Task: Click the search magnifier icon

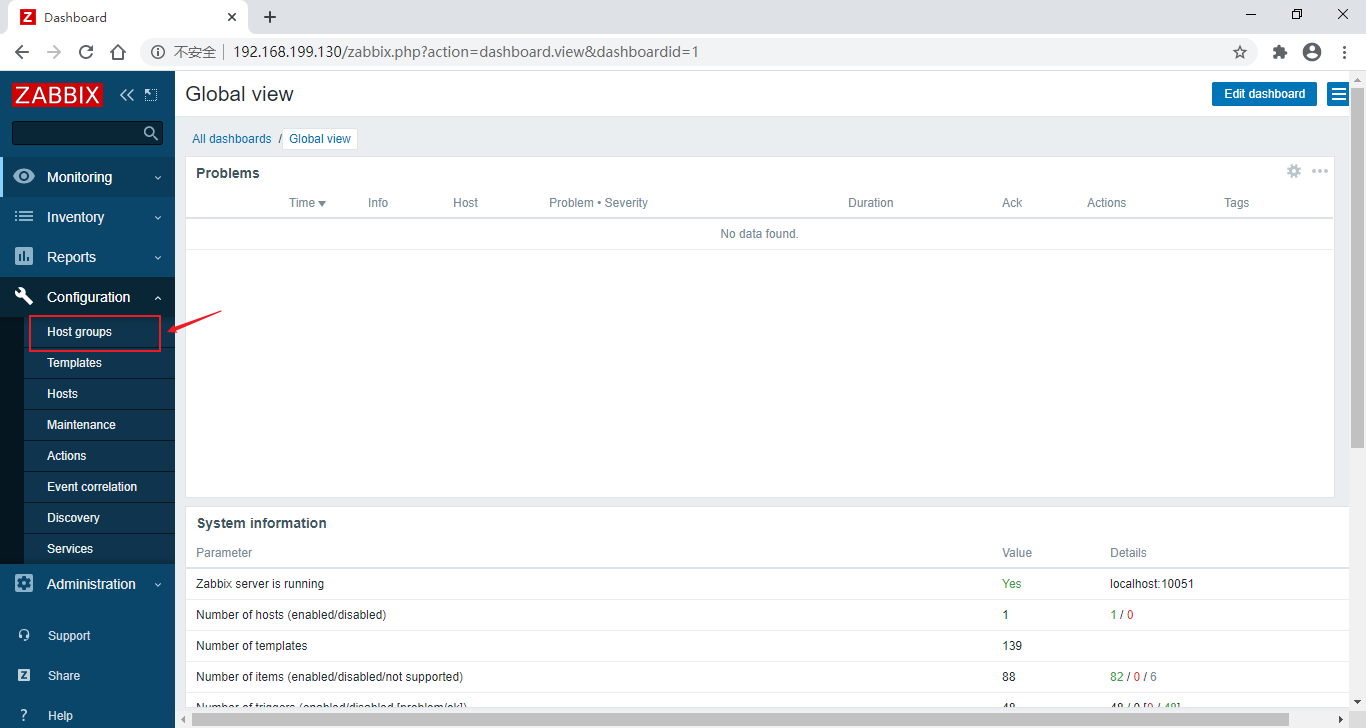Action: [151, 133]
